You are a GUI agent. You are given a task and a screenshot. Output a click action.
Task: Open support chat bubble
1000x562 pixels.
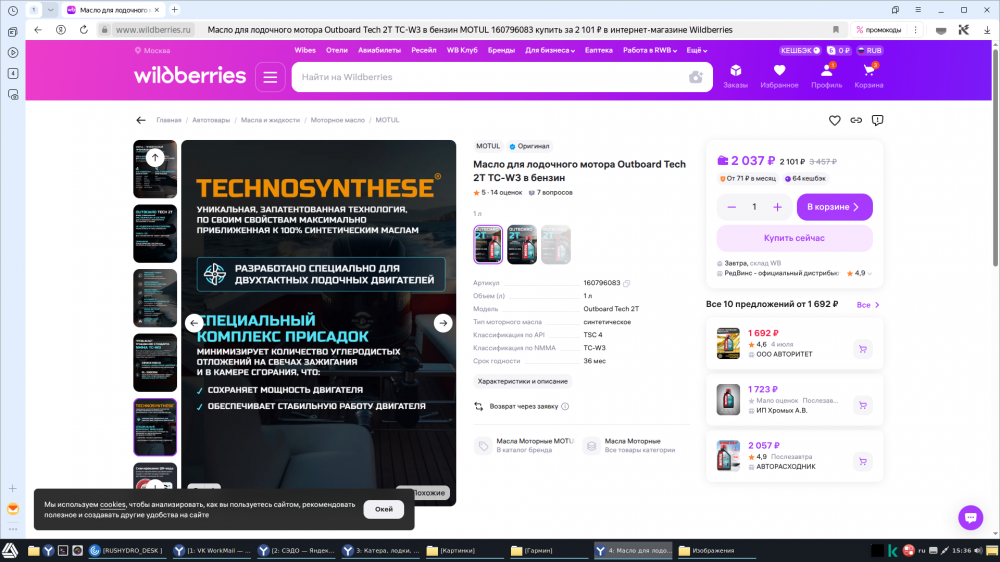[971, 517]
